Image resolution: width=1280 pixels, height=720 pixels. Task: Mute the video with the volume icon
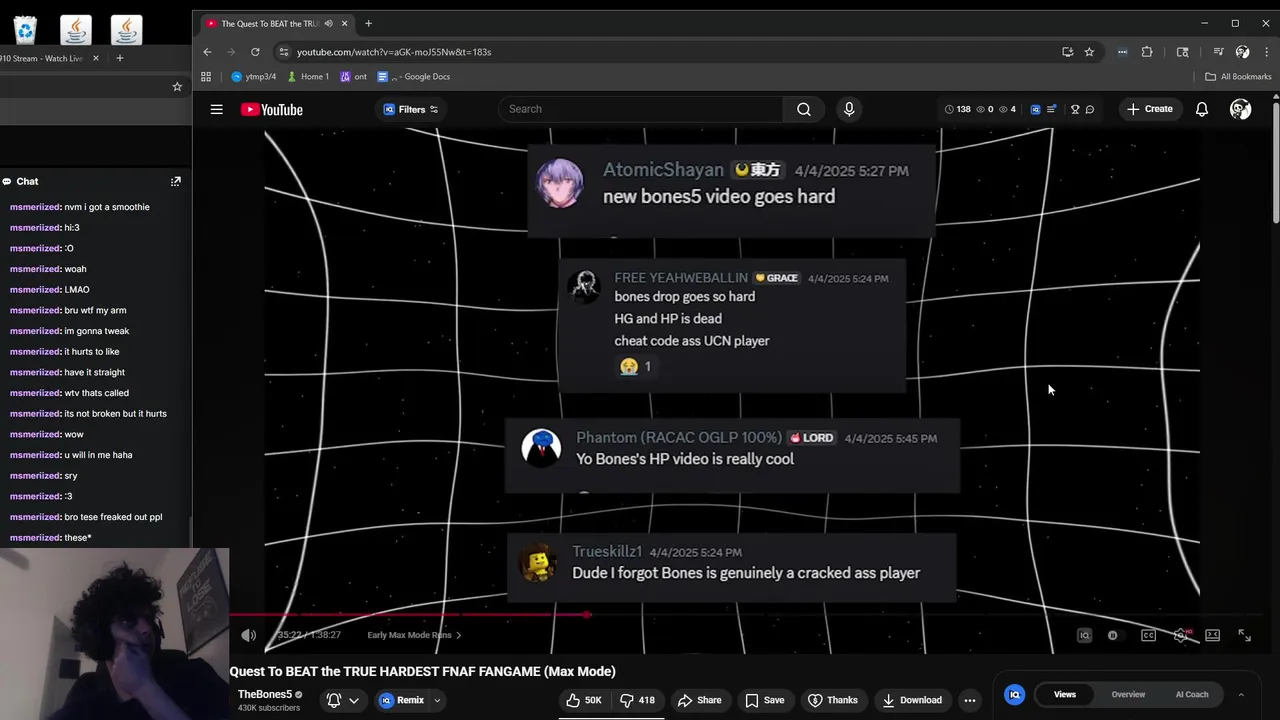pos(249,635)
